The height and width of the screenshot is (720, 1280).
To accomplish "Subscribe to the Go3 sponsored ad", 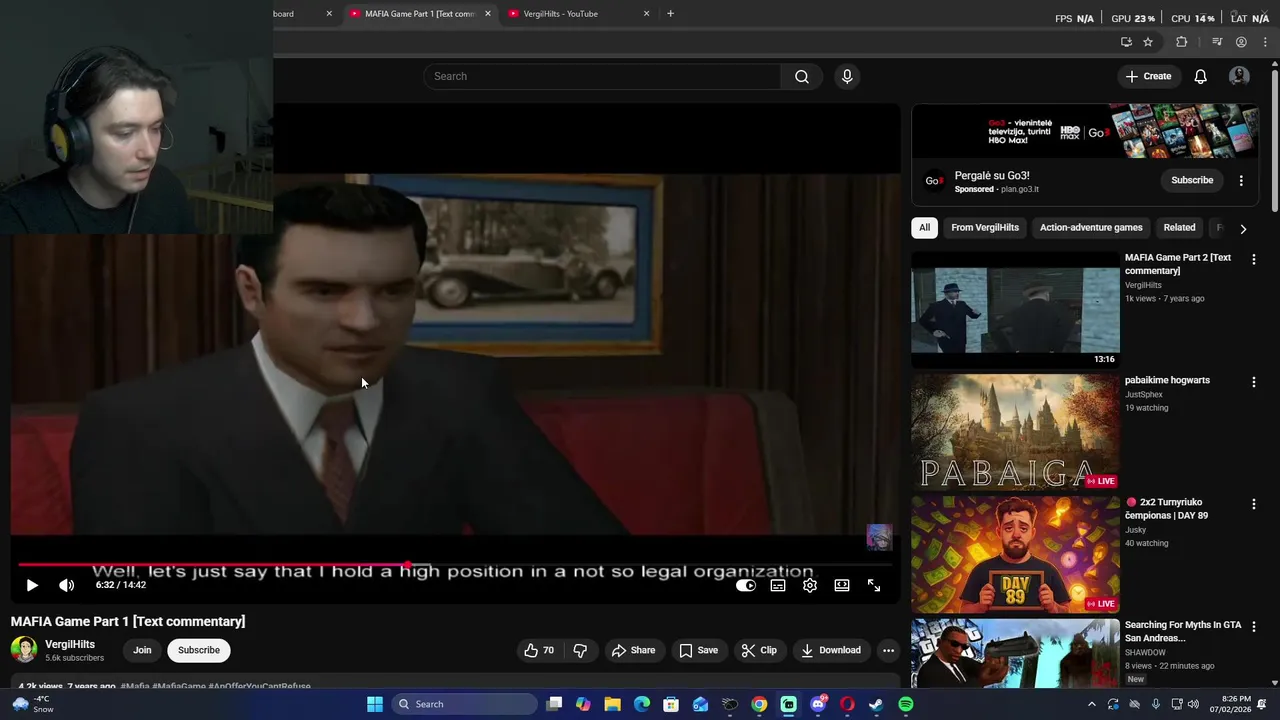I will click(x=1192, y=180).
